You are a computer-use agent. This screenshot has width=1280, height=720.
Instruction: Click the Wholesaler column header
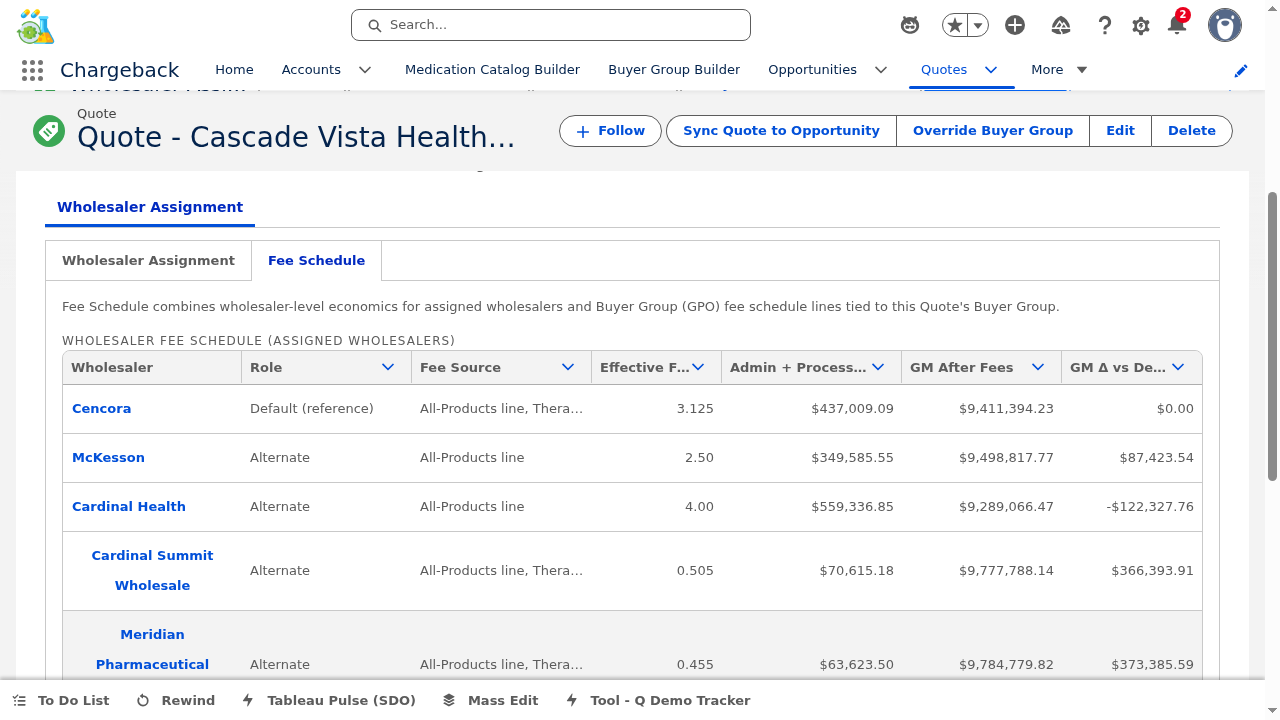point(152,367)
